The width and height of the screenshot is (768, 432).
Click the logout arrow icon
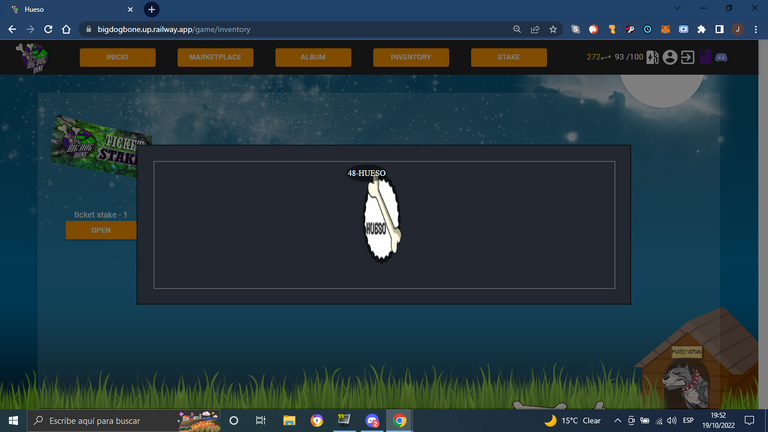[688, 57]
